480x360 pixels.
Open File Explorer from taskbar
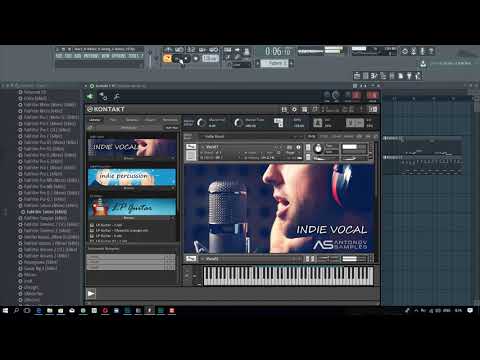pyautogui.click(x=50, y=311)
